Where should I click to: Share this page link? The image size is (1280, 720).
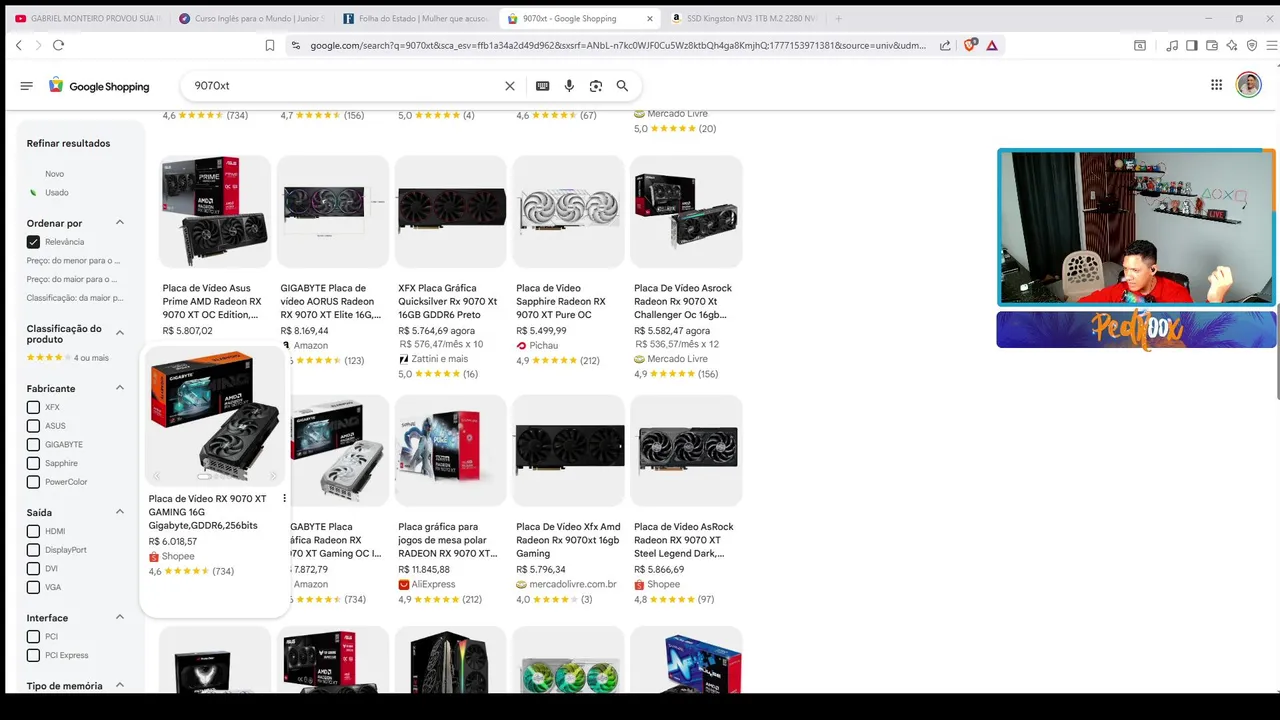pos(945,45)
